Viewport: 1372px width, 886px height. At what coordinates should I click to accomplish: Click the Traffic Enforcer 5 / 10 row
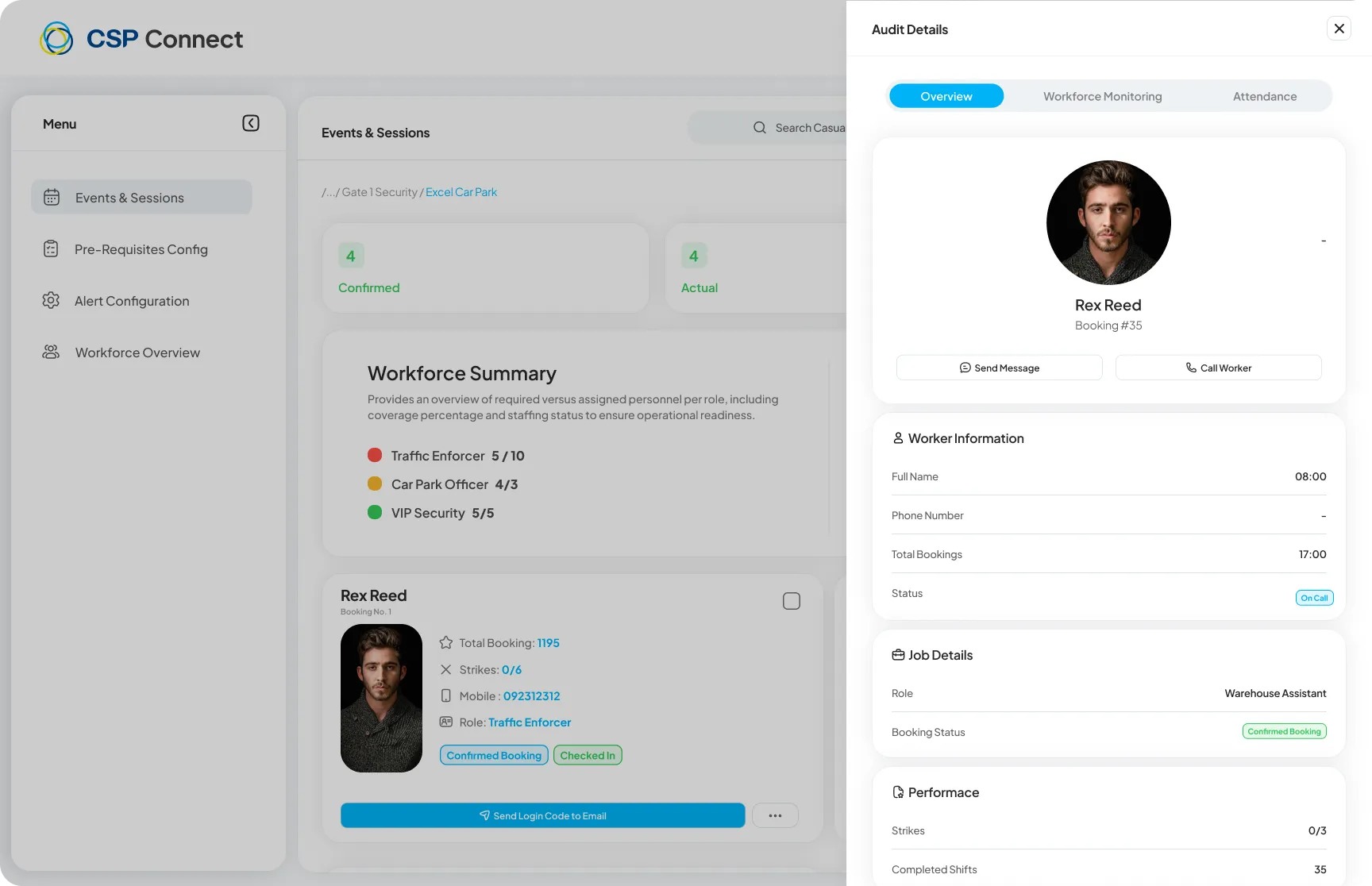point(446,455)
